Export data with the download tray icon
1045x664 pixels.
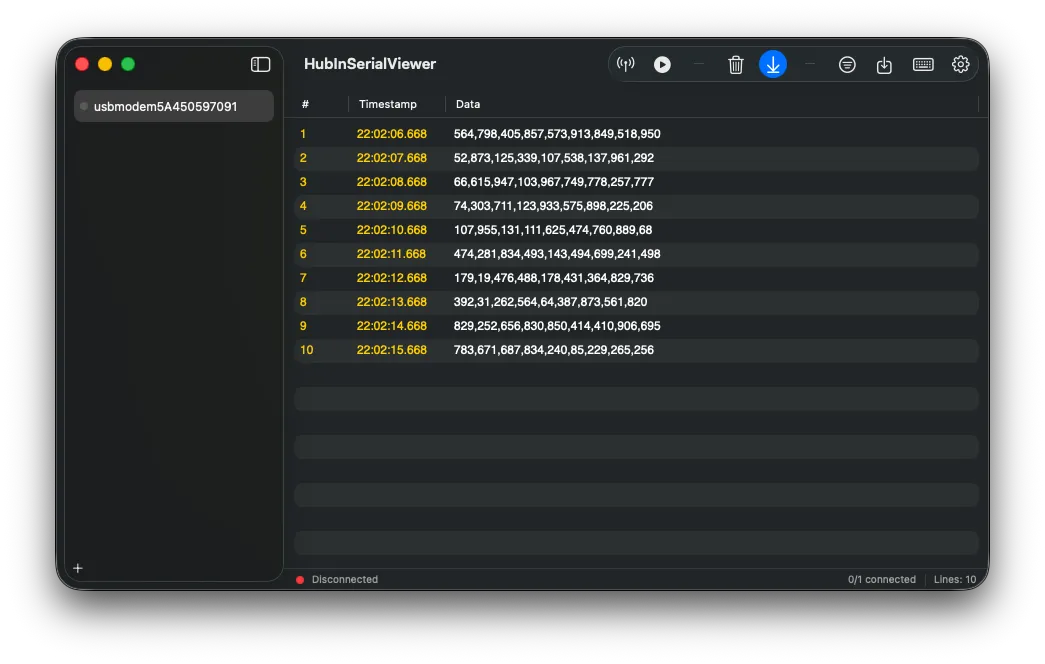click(884, 65)
